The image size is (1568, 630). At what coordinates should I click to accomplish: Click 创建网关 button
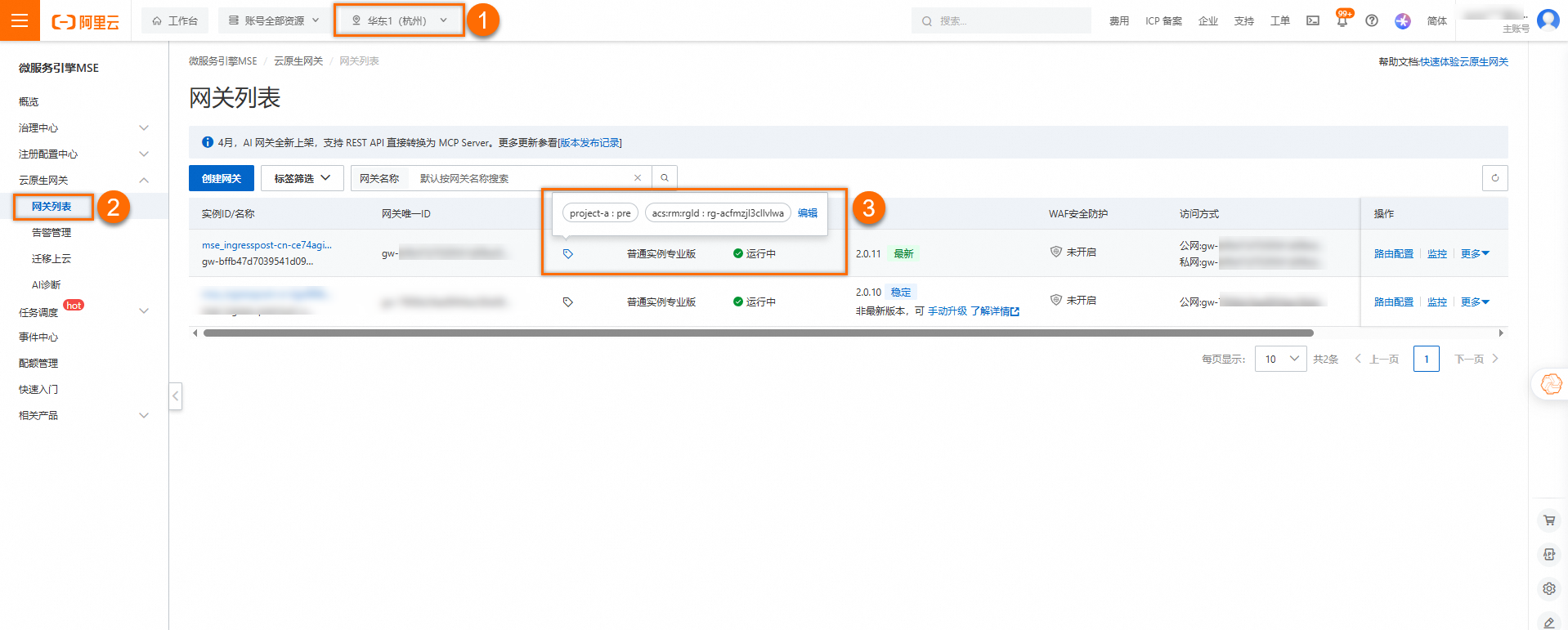coord(222,178)
